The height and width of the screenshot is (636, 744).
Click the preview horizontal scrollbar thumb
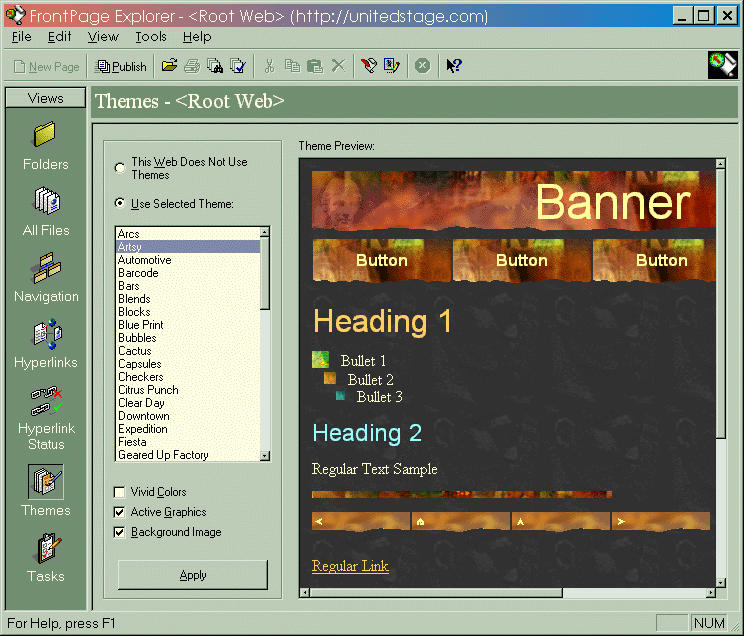click(436, 592)
